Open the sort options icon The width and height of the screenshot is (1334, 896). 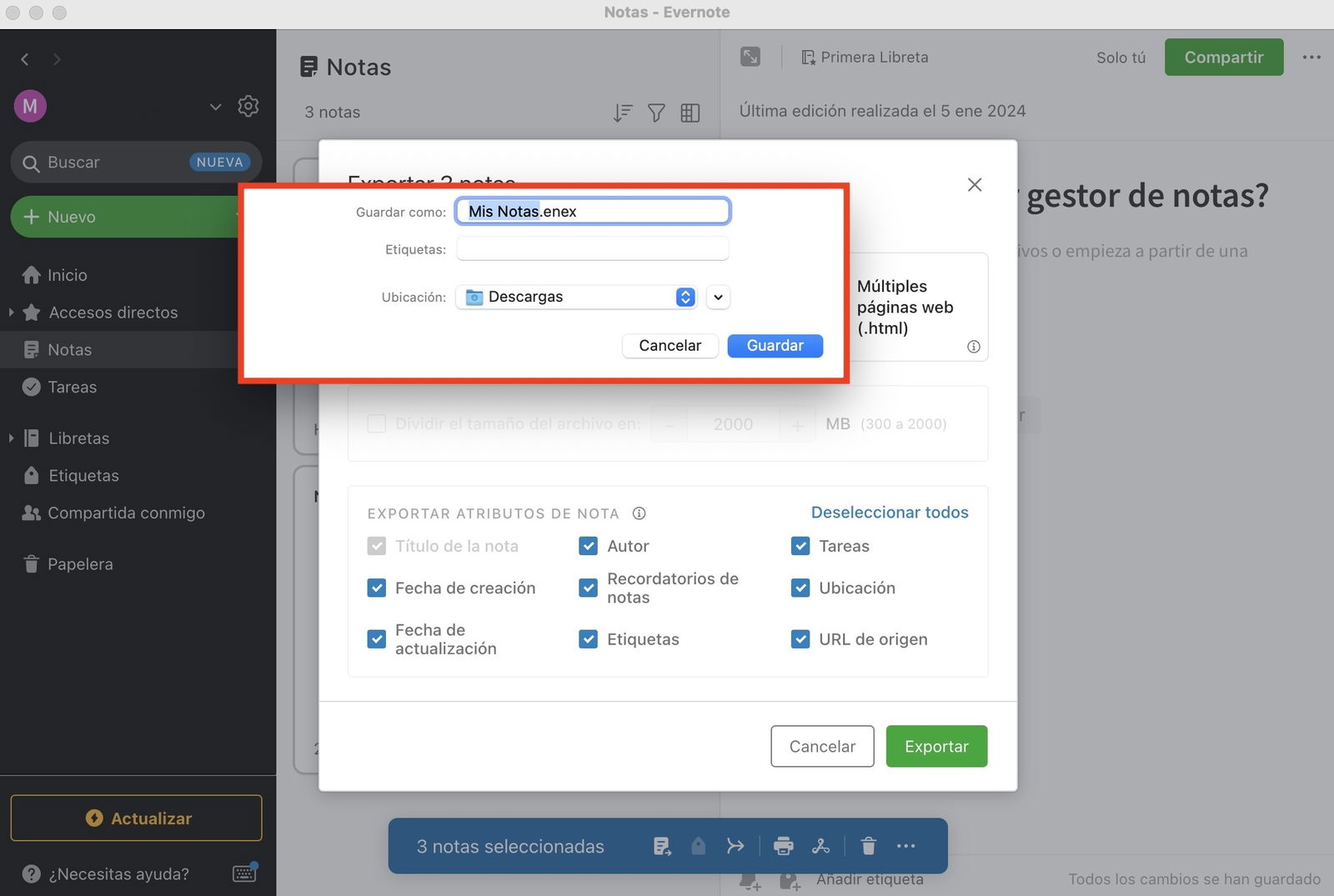click(623, 113)
